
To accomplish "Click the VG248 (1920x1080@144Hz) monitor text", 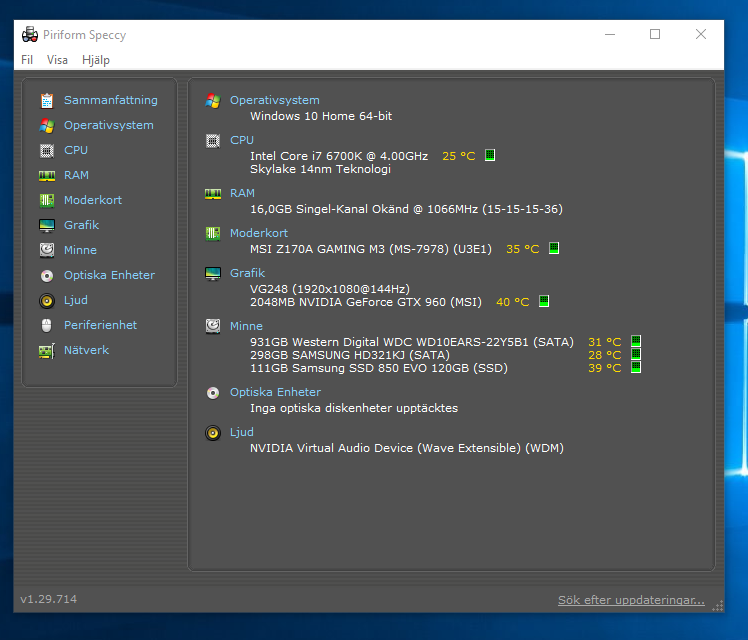I will coord(330,289).
